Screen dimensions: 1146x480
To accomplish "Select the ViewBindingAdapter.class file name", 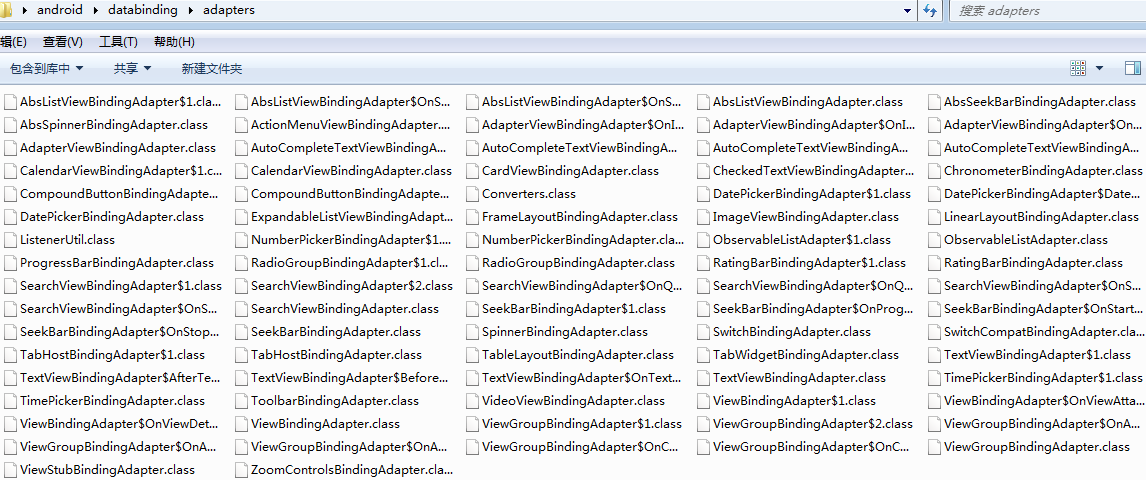I will (x=325, y=424).
